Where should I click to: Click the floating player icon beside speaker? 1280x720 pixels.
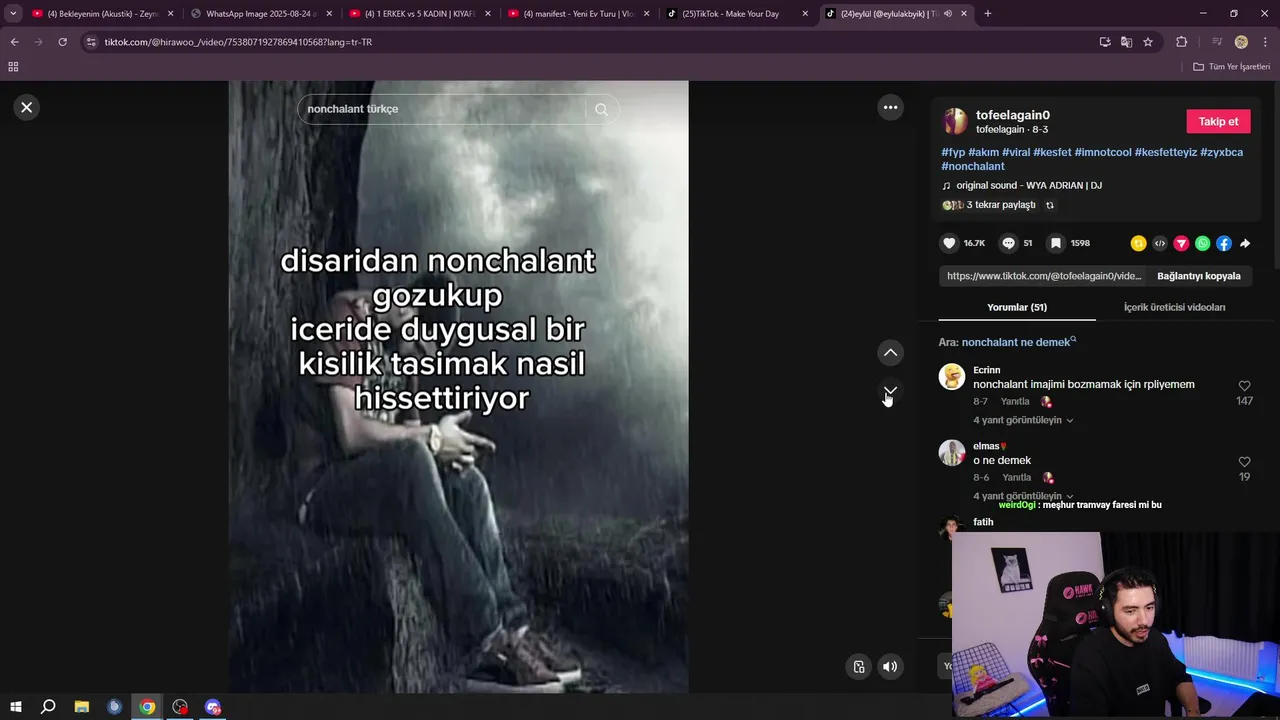pyautogui.click(x=858, y=667)
